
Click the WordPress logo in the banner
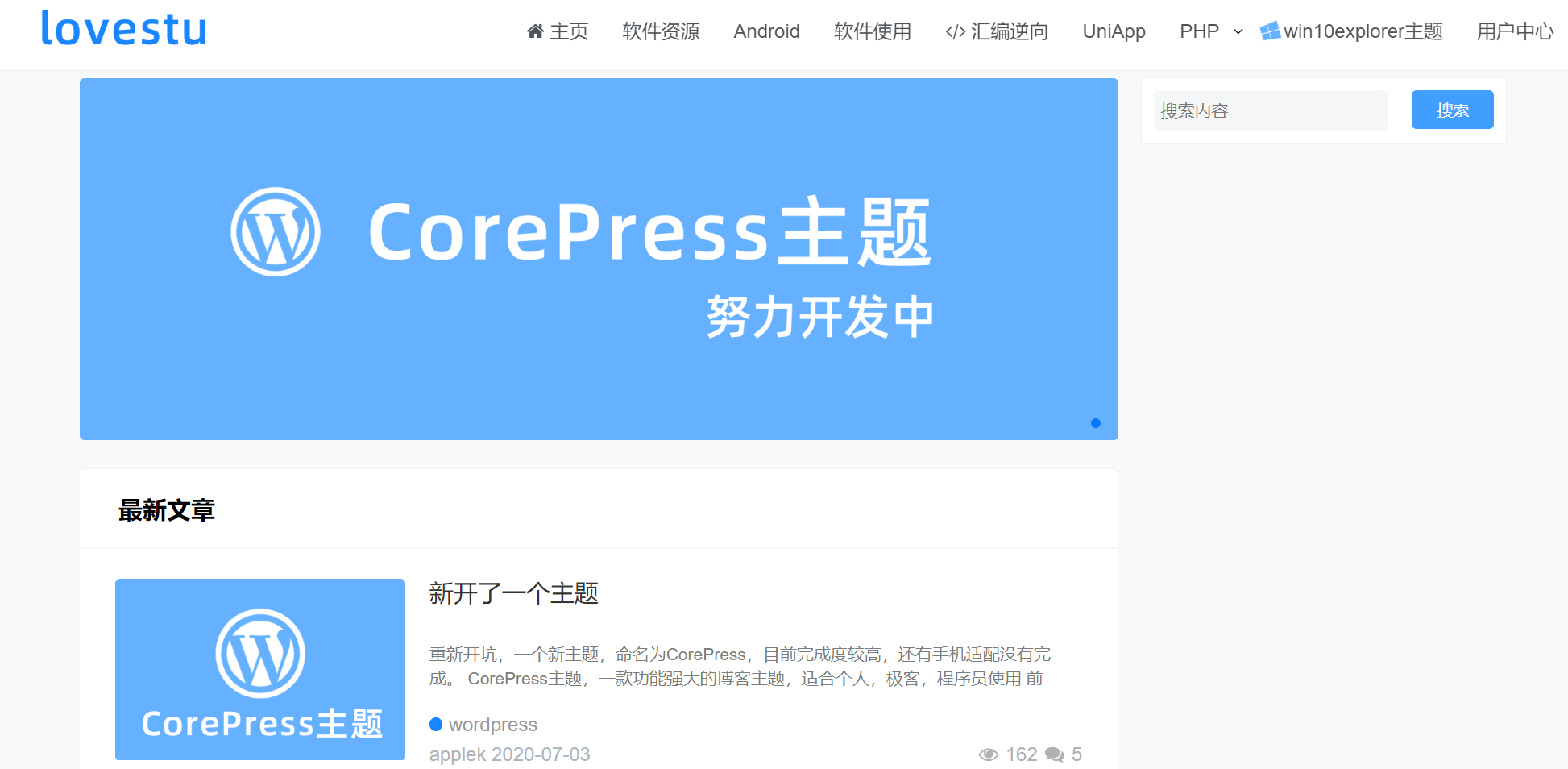[276, 232]
